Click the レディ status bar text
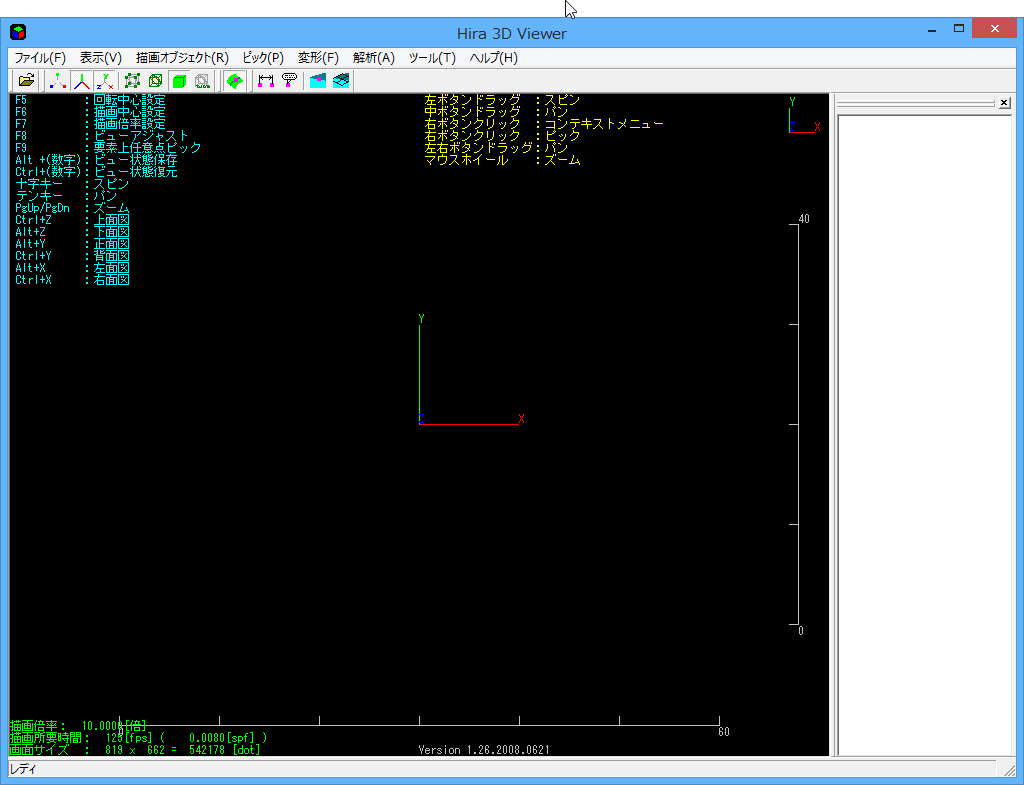1024x785 pixels. 24,769
